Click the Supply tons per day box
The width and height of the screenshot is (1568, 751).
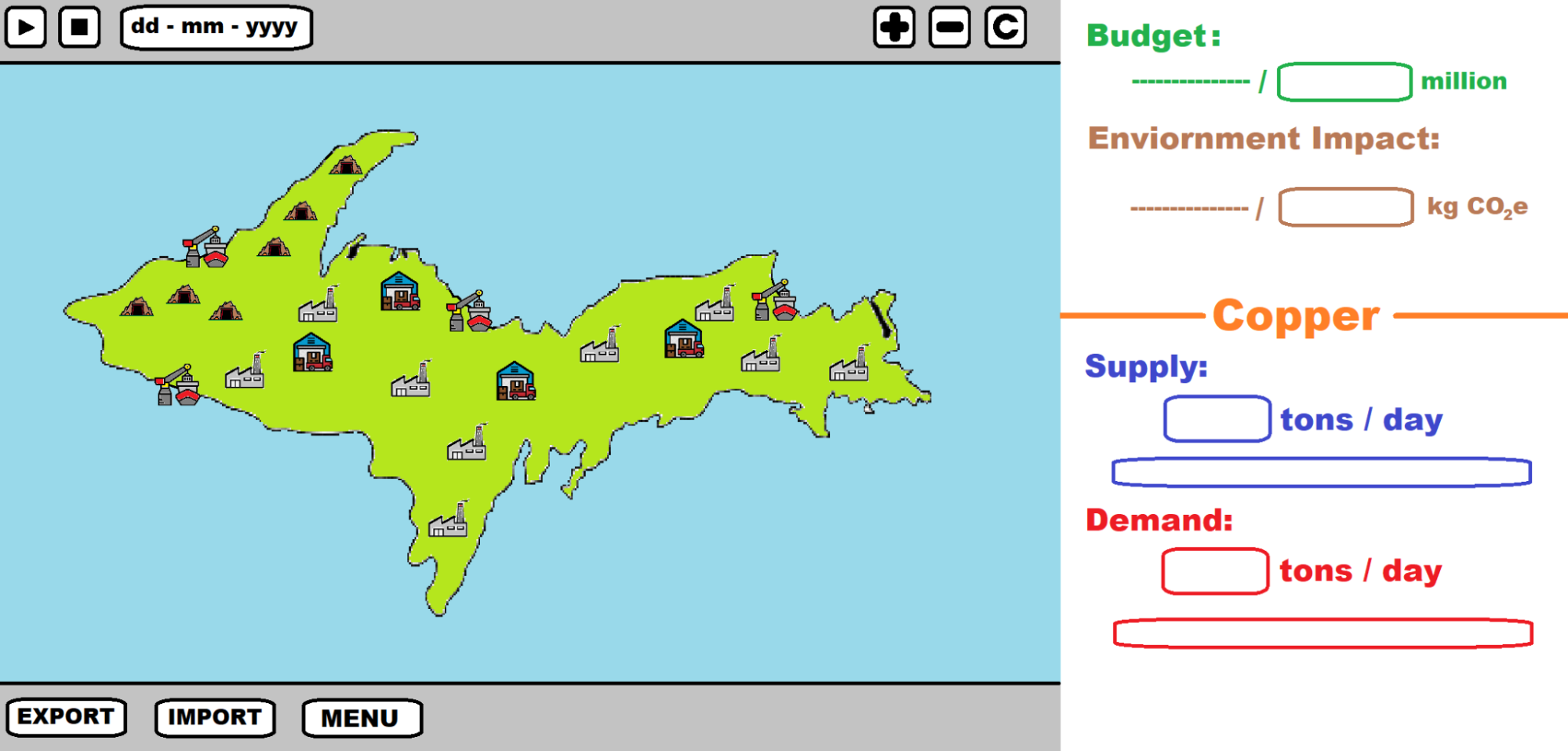1217,419
